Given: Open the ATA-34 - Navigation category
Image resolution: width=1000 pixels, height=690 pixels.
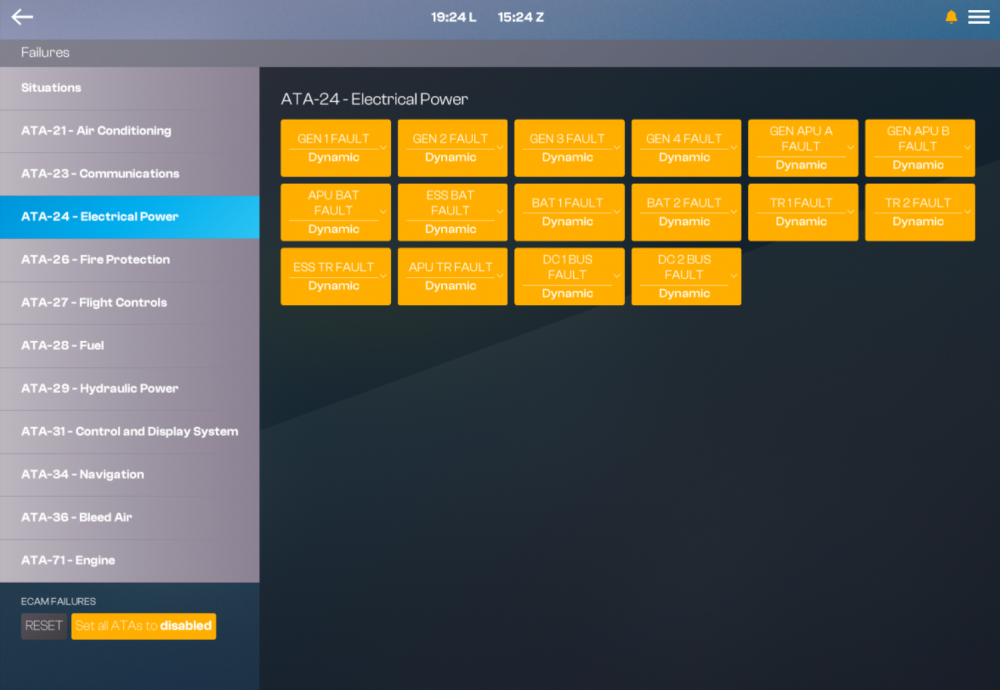Looking at the screenshot, I should pyautogui.click(x=129, y=474).
